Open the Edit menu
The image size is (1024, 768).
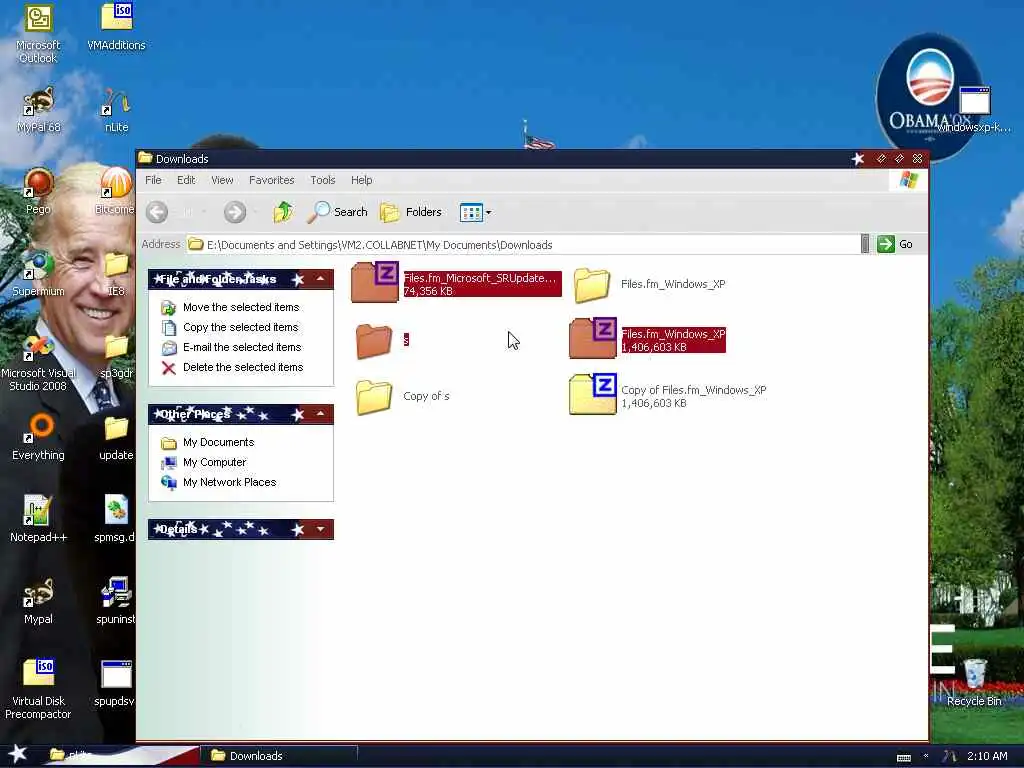(x=186, y=180)
